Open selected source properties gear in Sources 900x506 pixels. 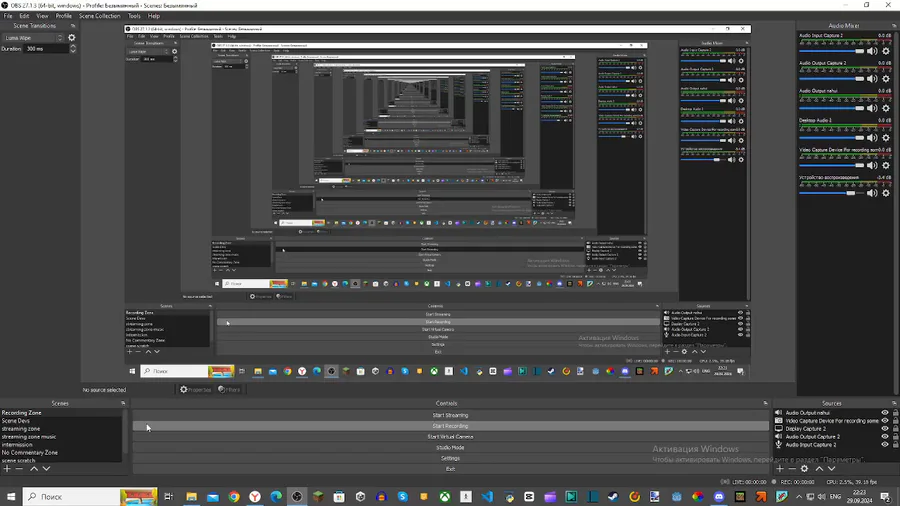click(805, 469)
